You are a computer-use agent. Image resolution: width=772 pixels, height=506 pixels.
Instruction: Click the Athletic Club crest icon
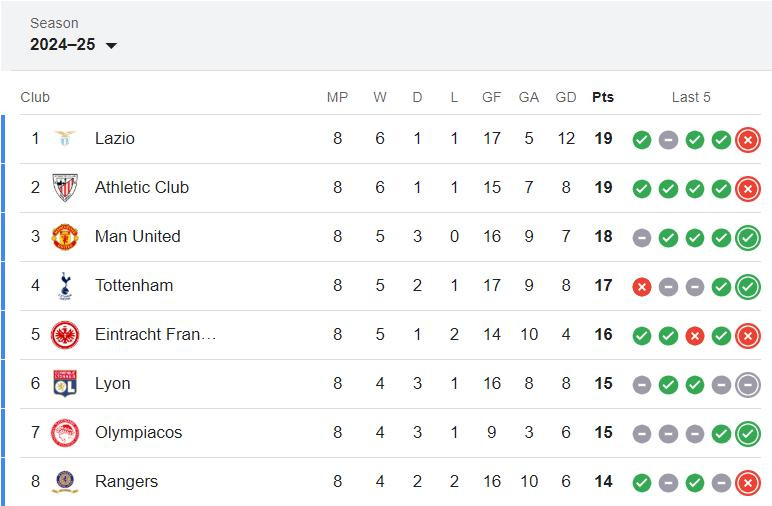pos(65,188)
